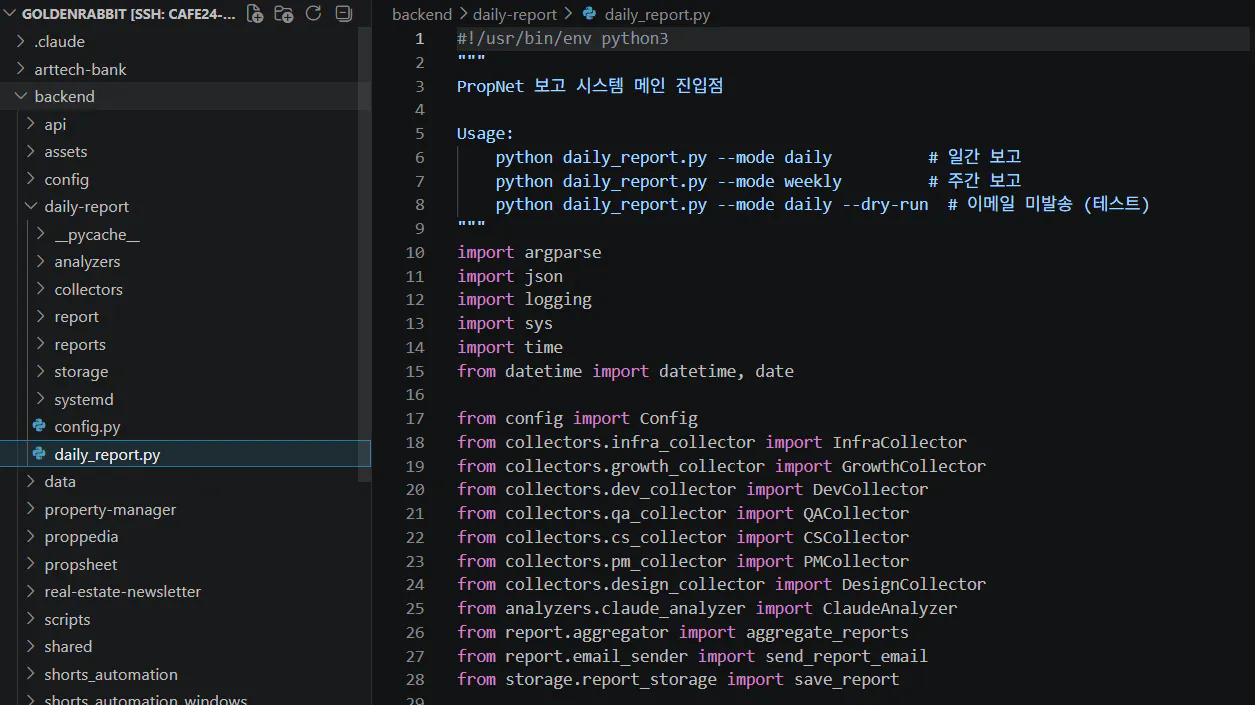Screen dimensions: 1255x705
Task: Expand the storage folder
Action: 41,371
